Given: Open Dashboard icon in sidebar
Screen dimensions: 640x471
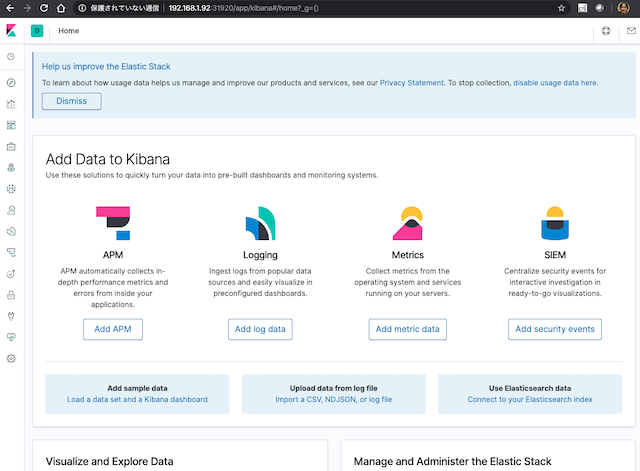Looking at the screenshot, I should coord(11,125).
